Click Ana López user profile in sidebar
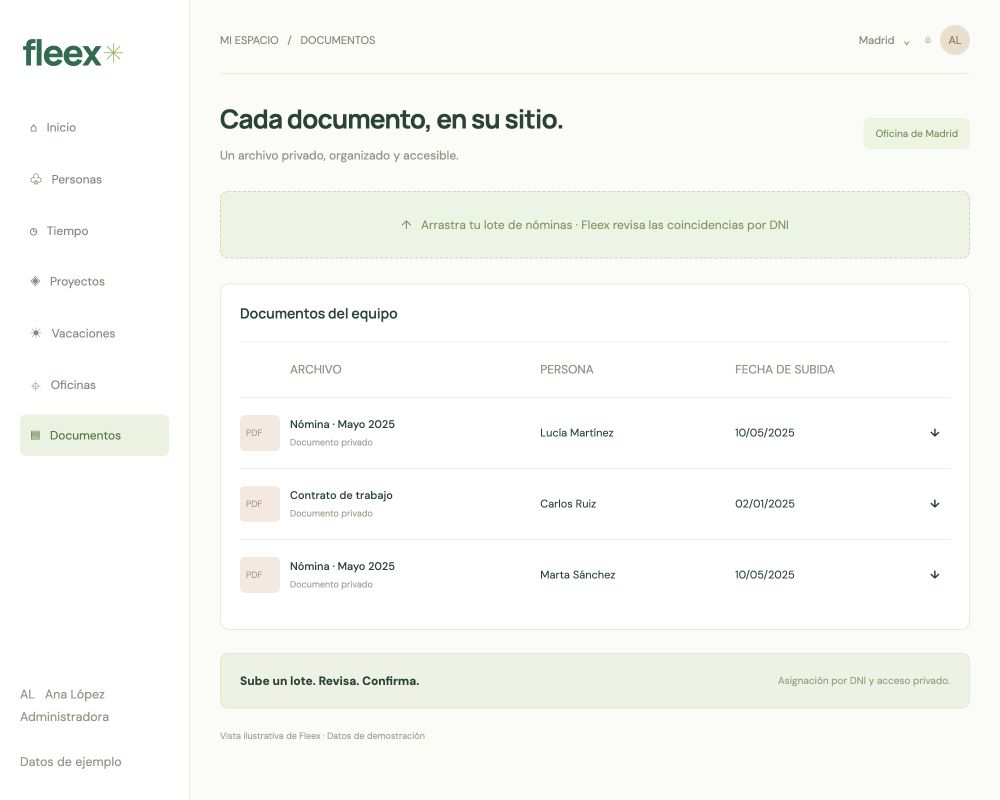This screenshot has height=800, width=1000. pyautogui.click(x=64, y=705)
